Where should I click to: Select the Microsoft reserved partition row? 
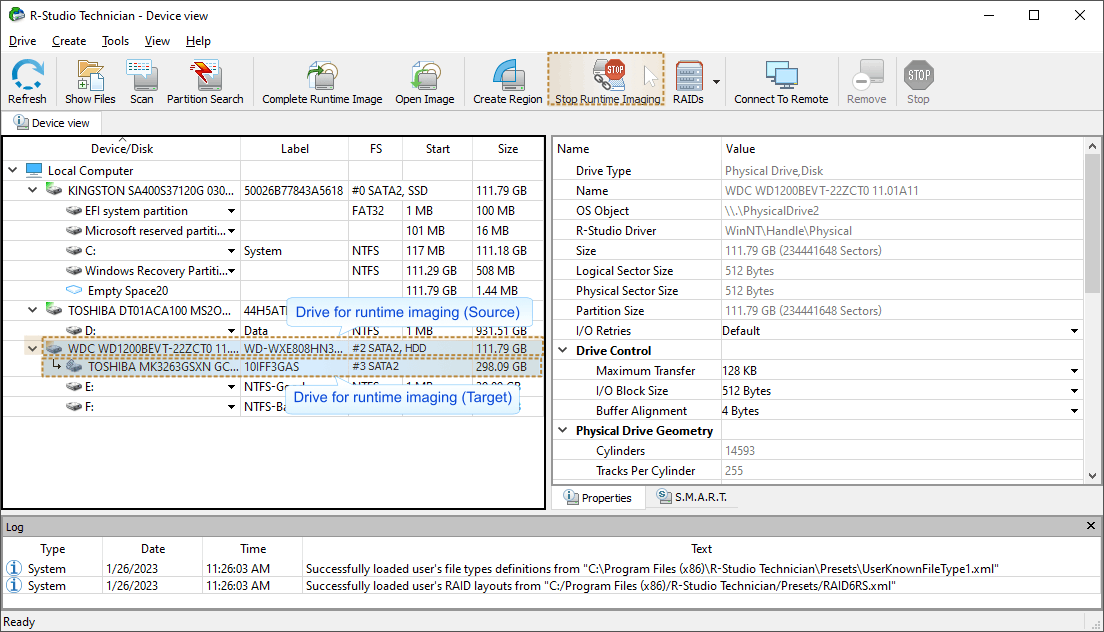pyautogui.click(x=274, y=230)
